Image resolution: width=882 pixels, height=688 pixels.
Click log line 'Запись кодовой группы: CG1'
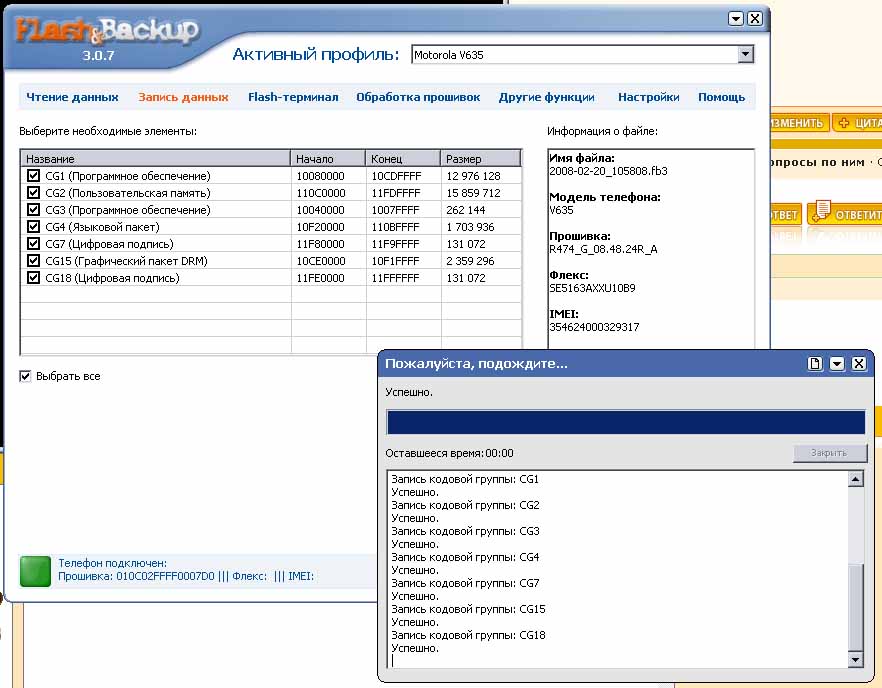pos(465,479)
